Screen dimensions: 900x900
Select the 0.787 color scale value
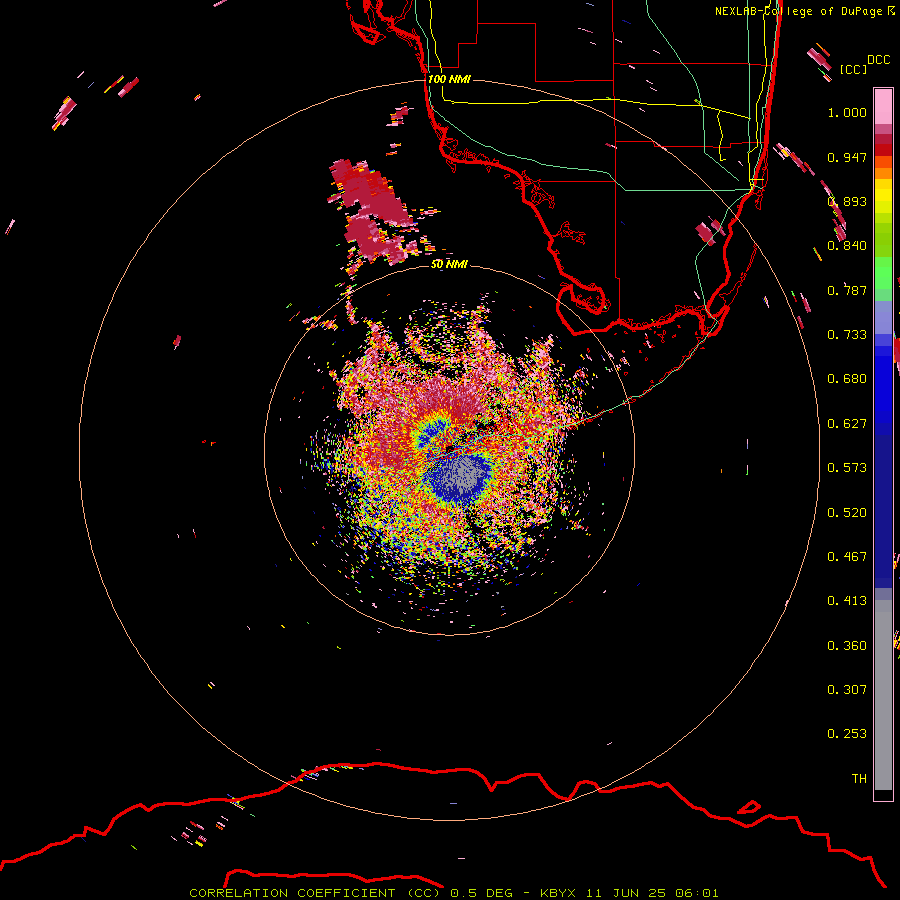click(847, 290)
